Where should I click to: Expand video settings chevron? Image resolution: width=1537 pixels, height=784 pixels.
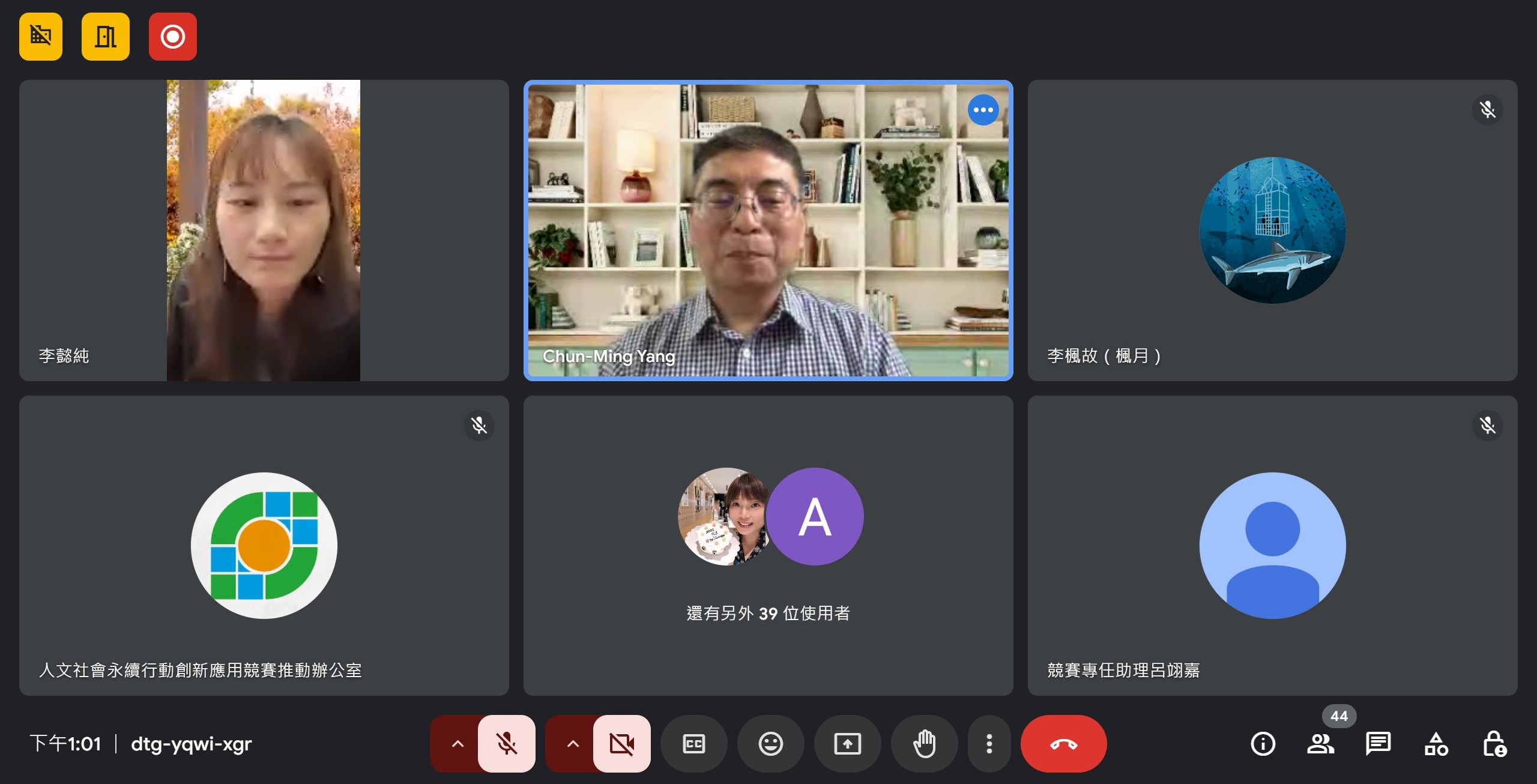572,744
